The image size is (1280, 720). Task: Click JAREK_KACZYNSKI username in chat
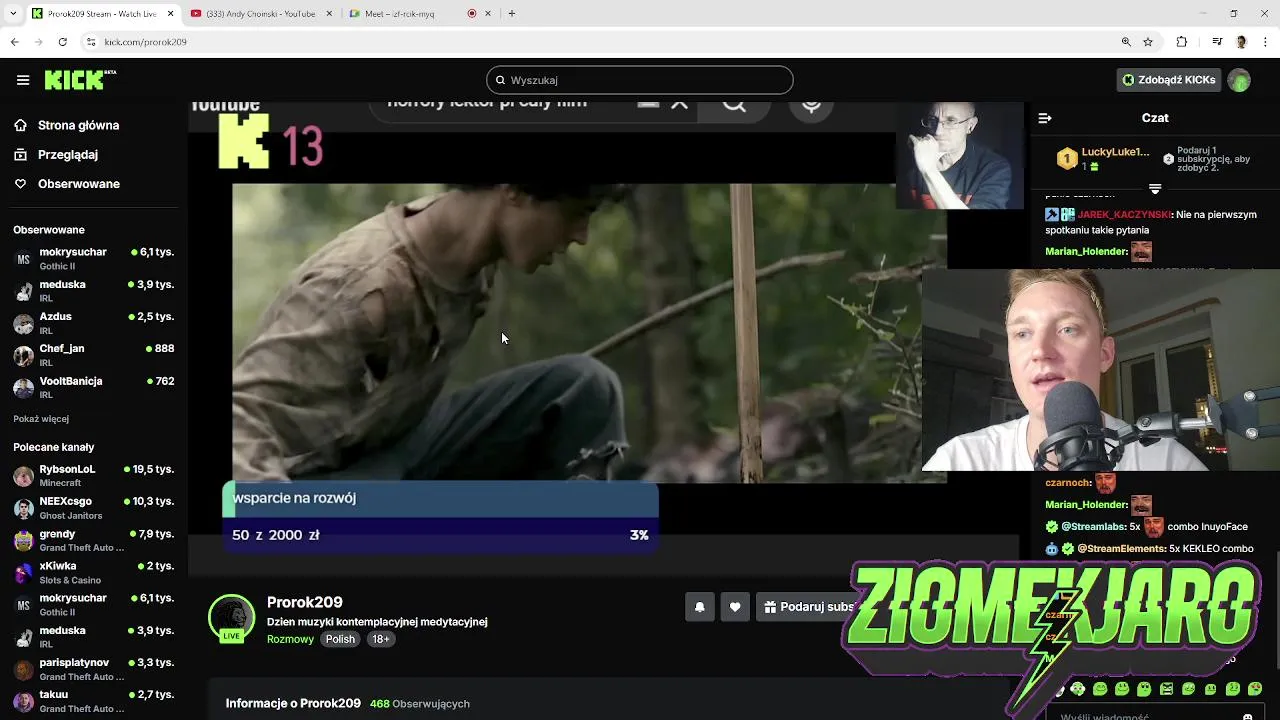pyautogui.click(x=1124, y=214)
